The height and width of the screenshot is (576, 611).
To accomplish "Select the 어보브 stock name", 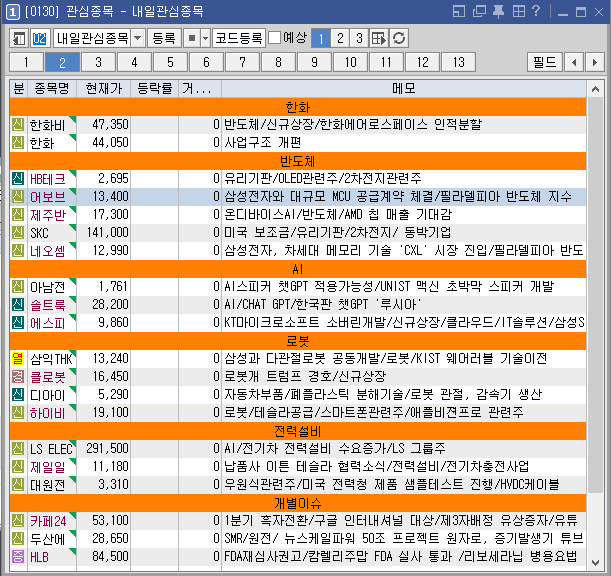I will [x=48, y=197].
